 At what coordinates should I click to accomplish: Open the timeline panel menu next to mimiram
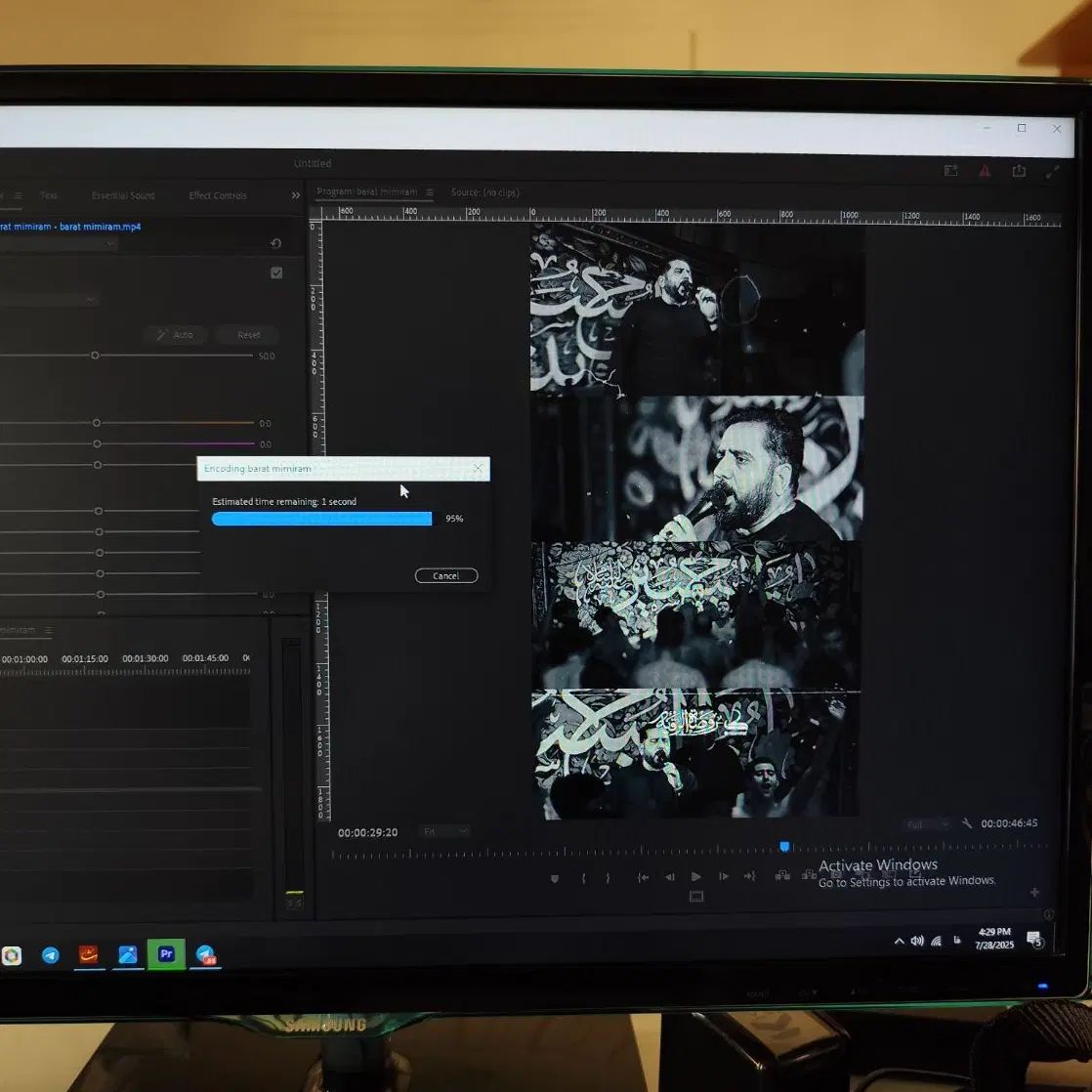pos(48,630)
